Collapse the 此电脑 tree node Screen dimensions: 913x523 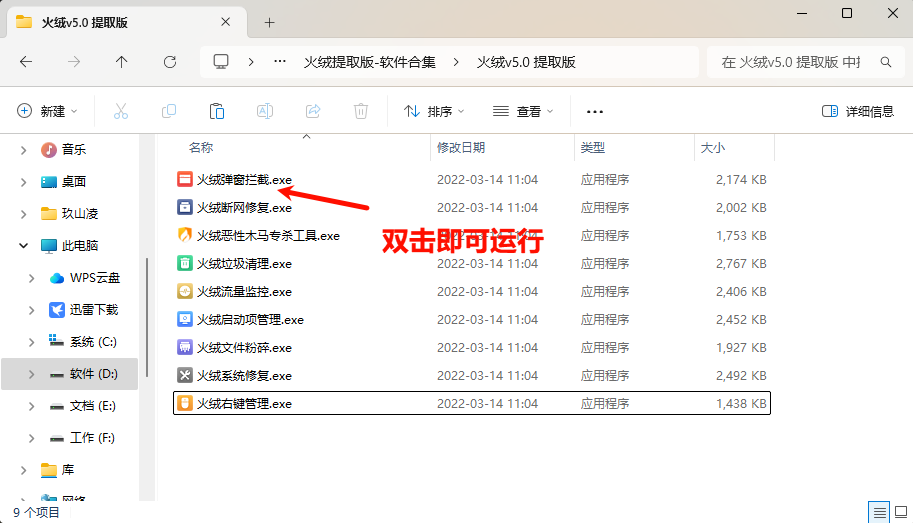(x=23, y=246)
